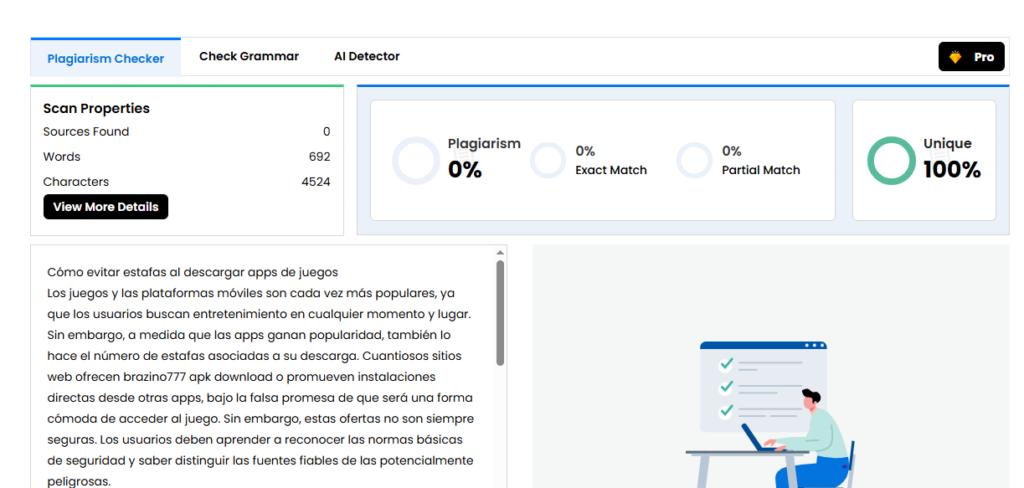The image size is (1024, 488).
Task: Click the Characters count value 4524
Action: coord(315,182)
